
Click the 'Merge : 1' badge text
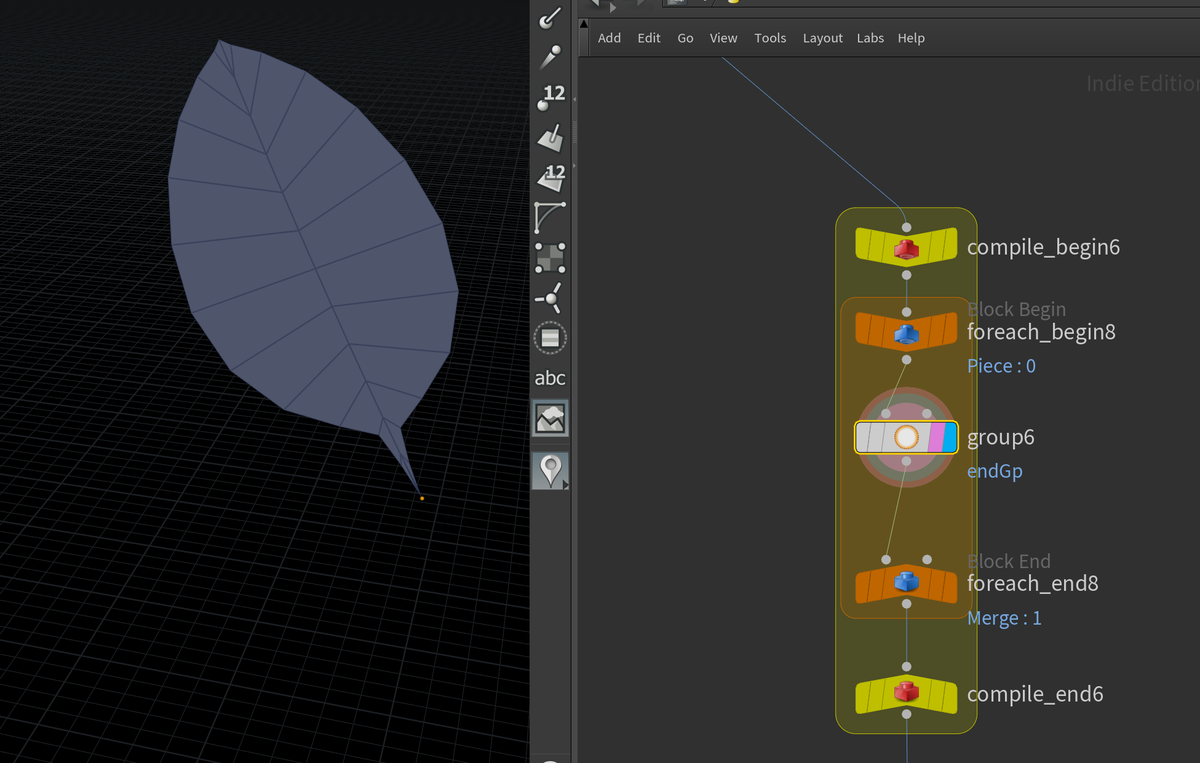point(1004,618)
